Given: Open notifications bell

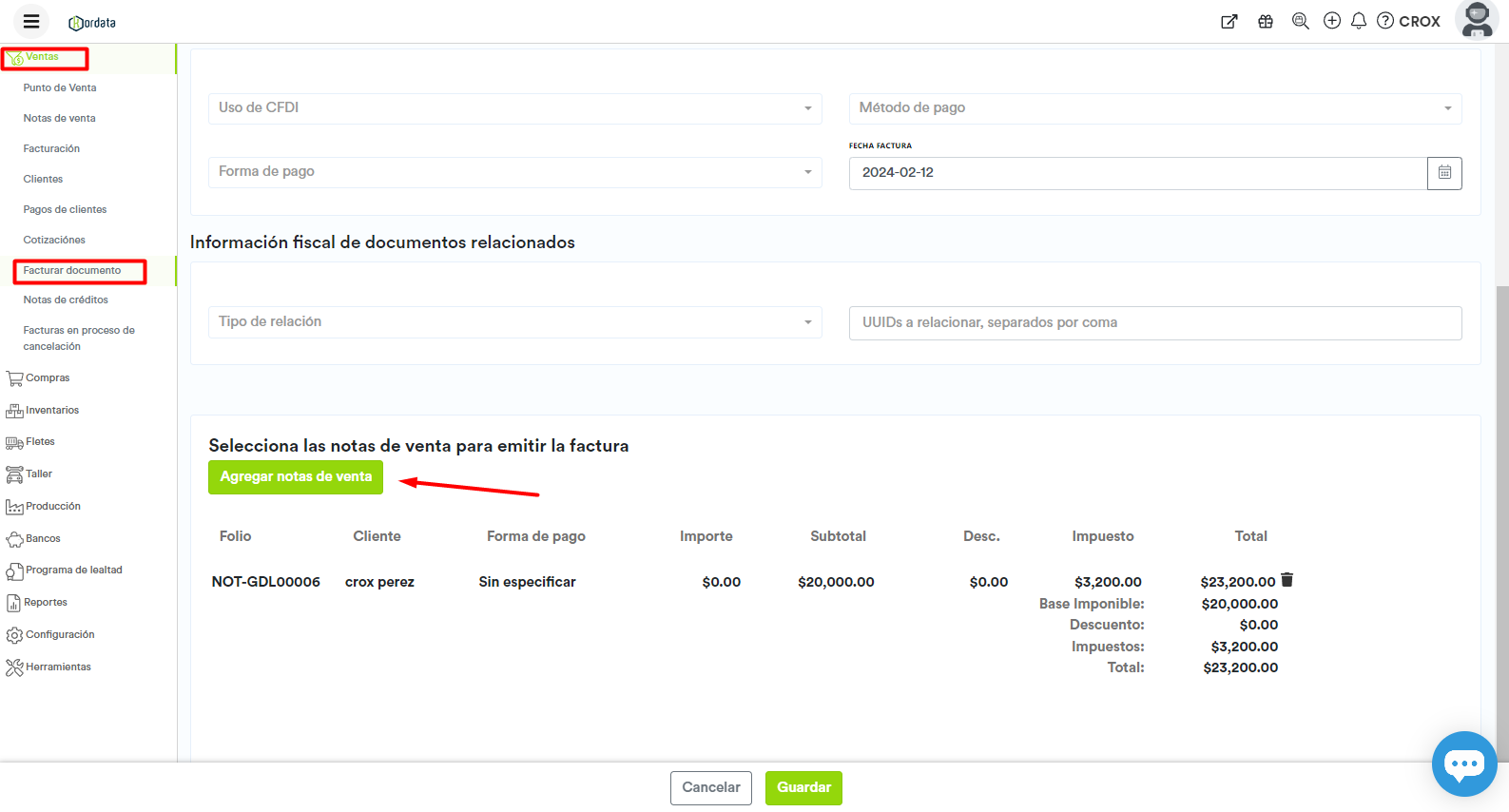Looking at the screenshot, I should coord(1358,21).
